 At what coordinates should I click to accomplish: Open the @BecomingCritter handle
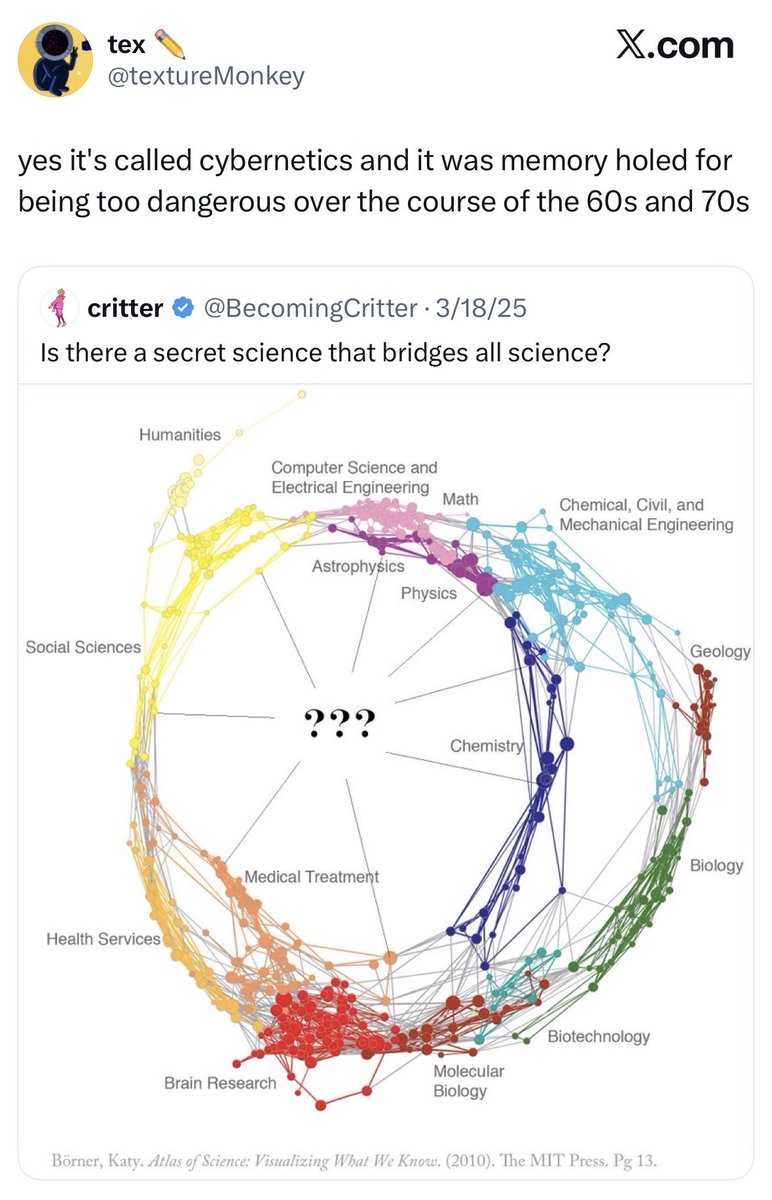click(x=309, y=308)
